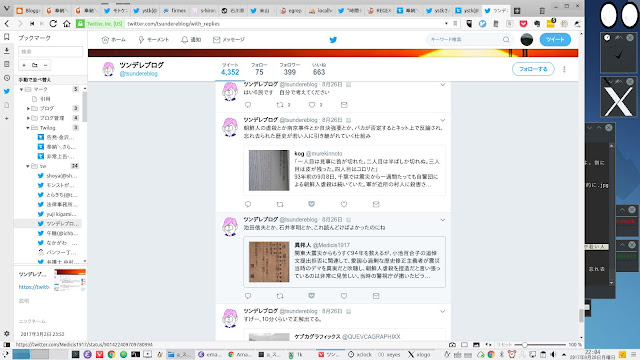Open the Twitter web panel in sidebar

pos(7,91)
